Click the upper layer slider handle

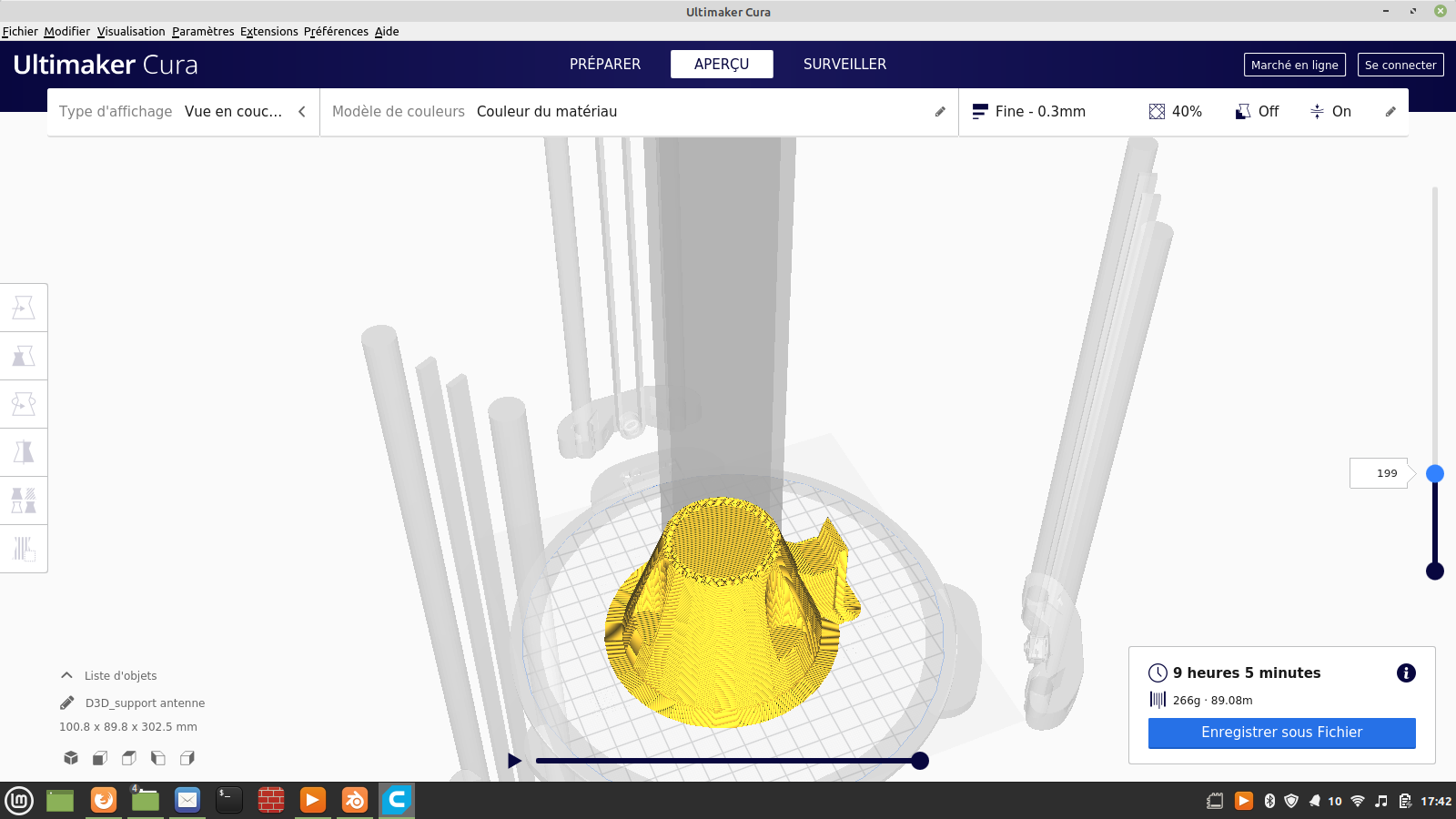pyautogui.click(x=1435, y=473)
